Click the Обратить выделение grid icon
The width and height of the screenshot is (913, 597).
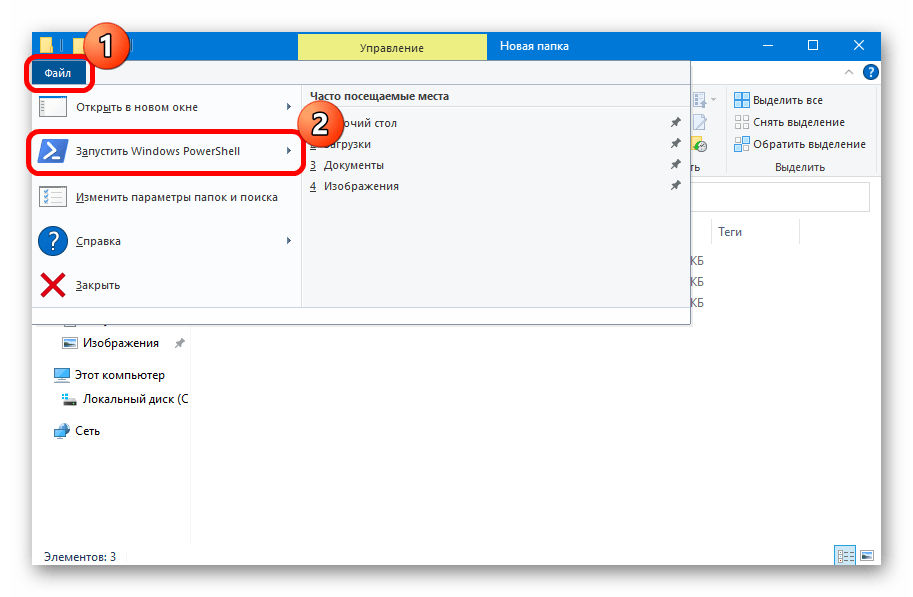(742, 144)
